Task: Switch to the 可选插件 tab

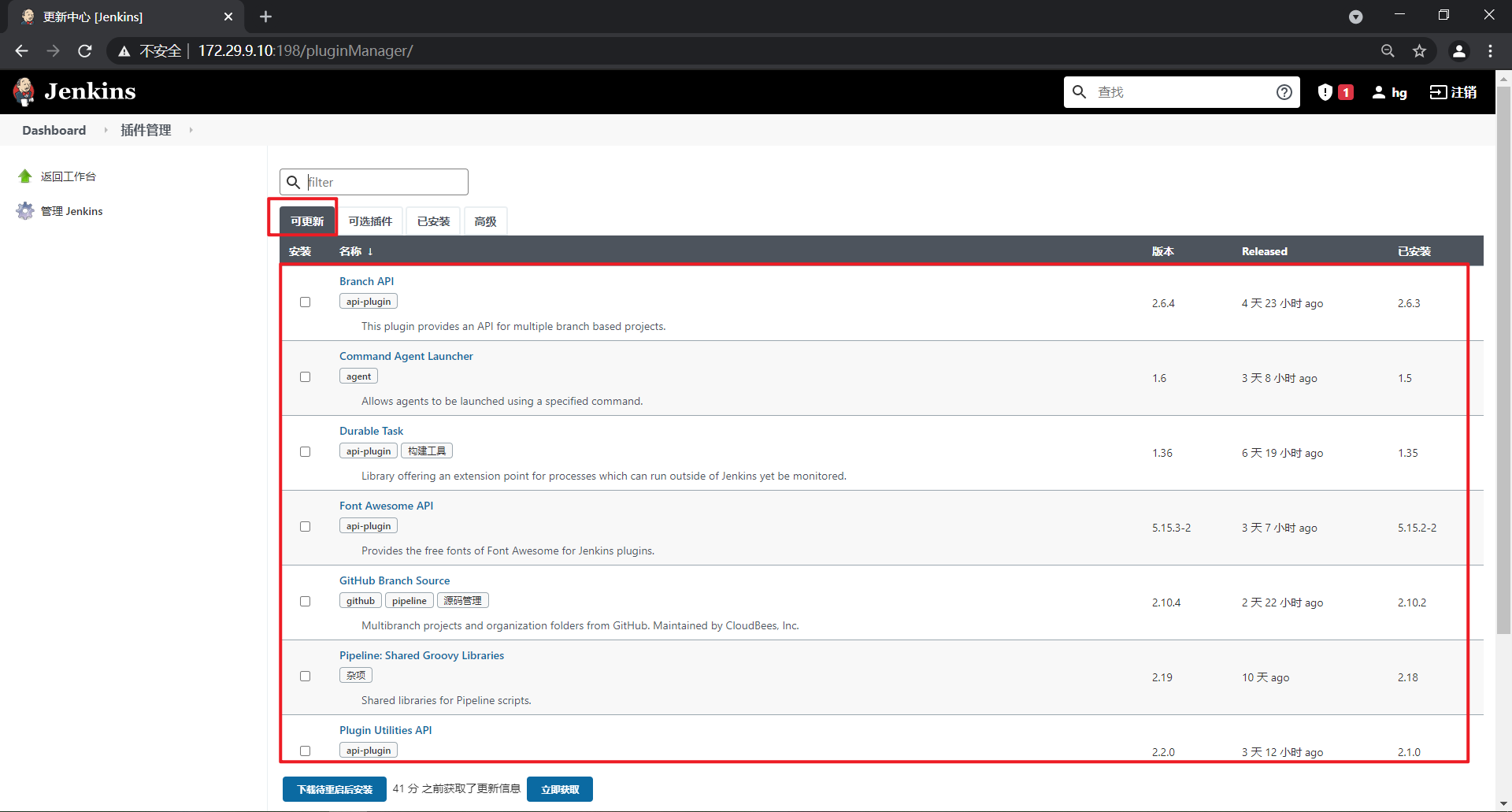Action: 370,221
